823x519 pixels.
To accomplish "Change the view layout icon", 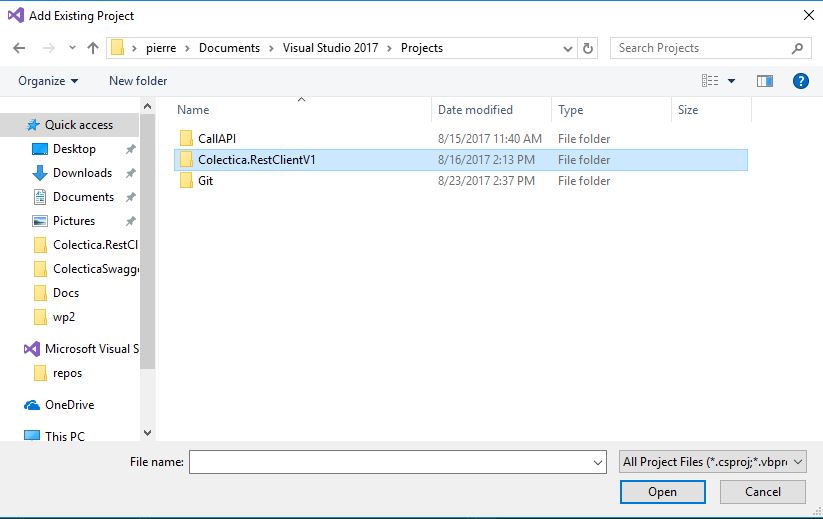I will point(710,81).
